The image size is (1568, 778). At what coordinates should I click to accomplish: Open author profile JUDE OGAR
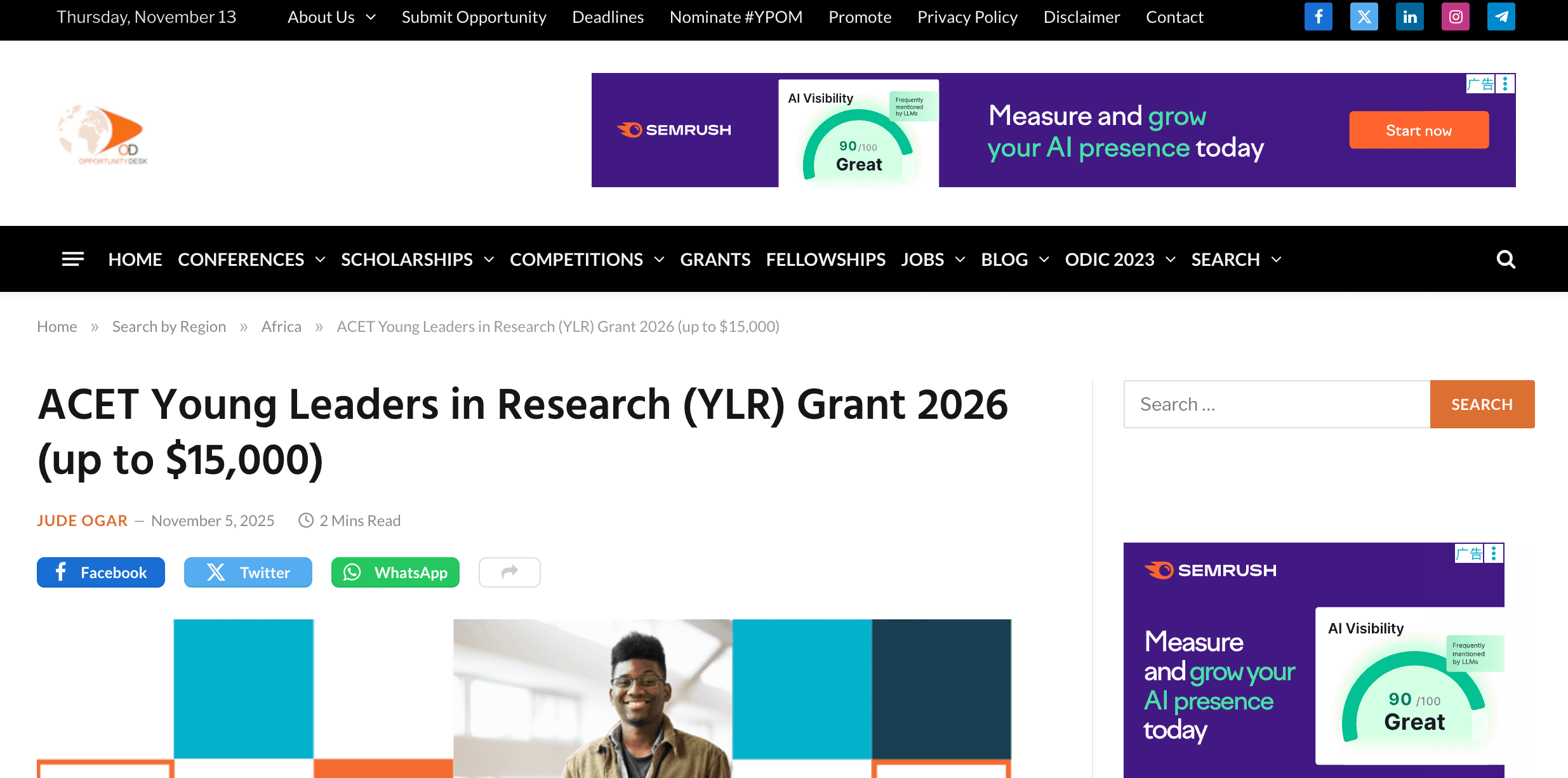coord(82,520)
